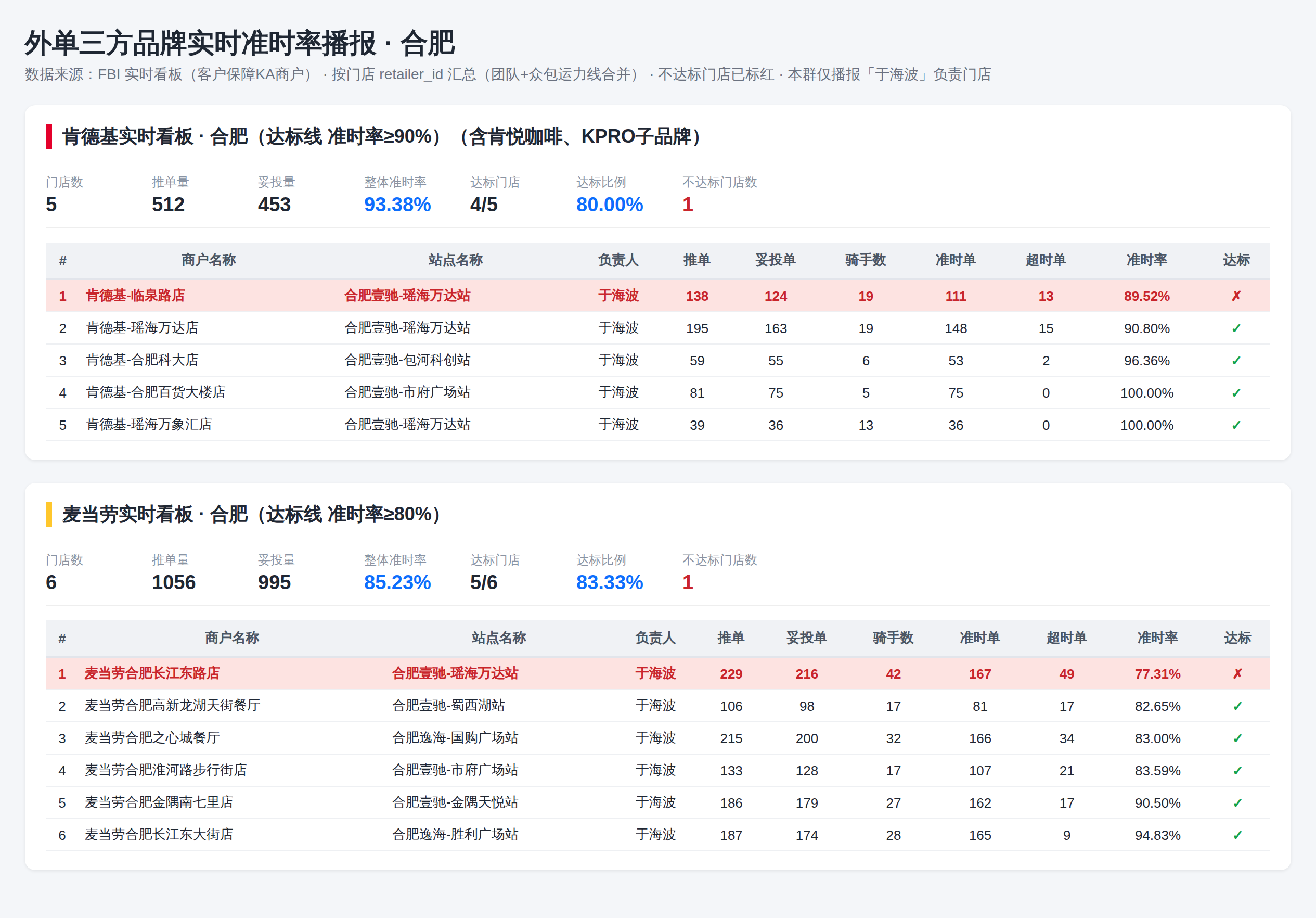
Task: Click on-time rate 83.00%
Action: click(x=1157, y=738)
